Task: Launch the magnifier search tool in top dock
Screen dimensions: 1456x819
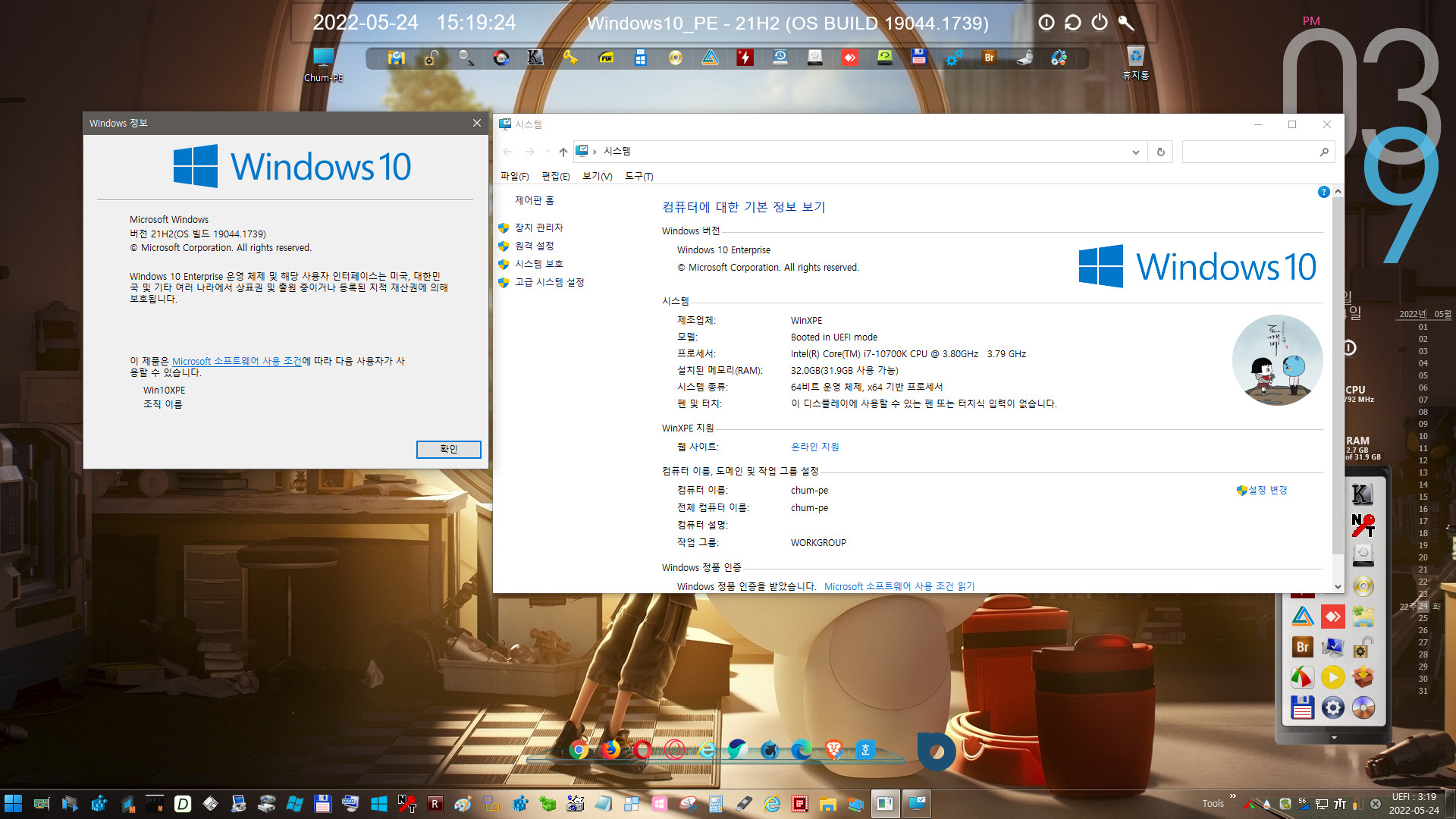Action: coord(466,58)
